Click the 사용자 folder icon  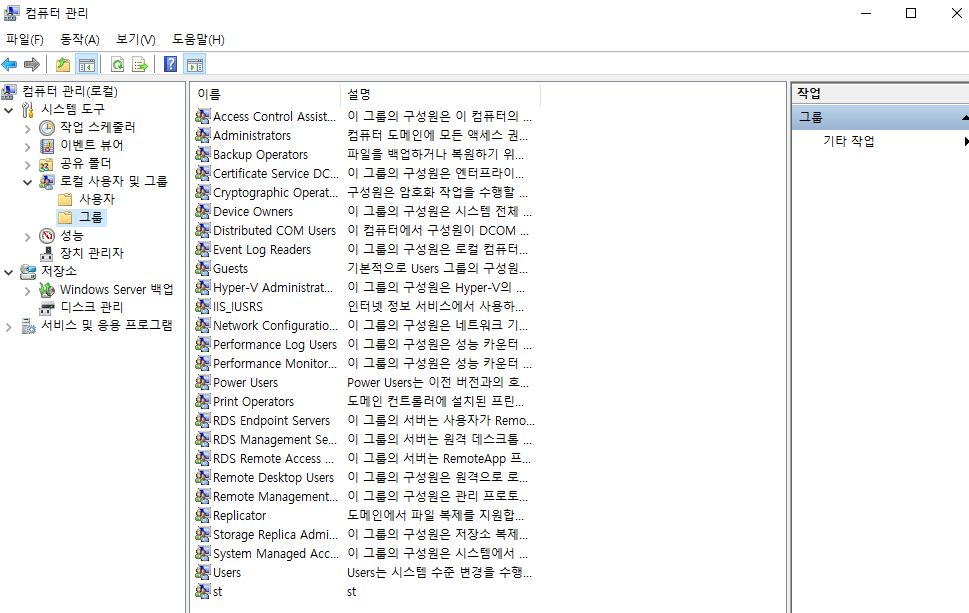click(x=66, y=200)
